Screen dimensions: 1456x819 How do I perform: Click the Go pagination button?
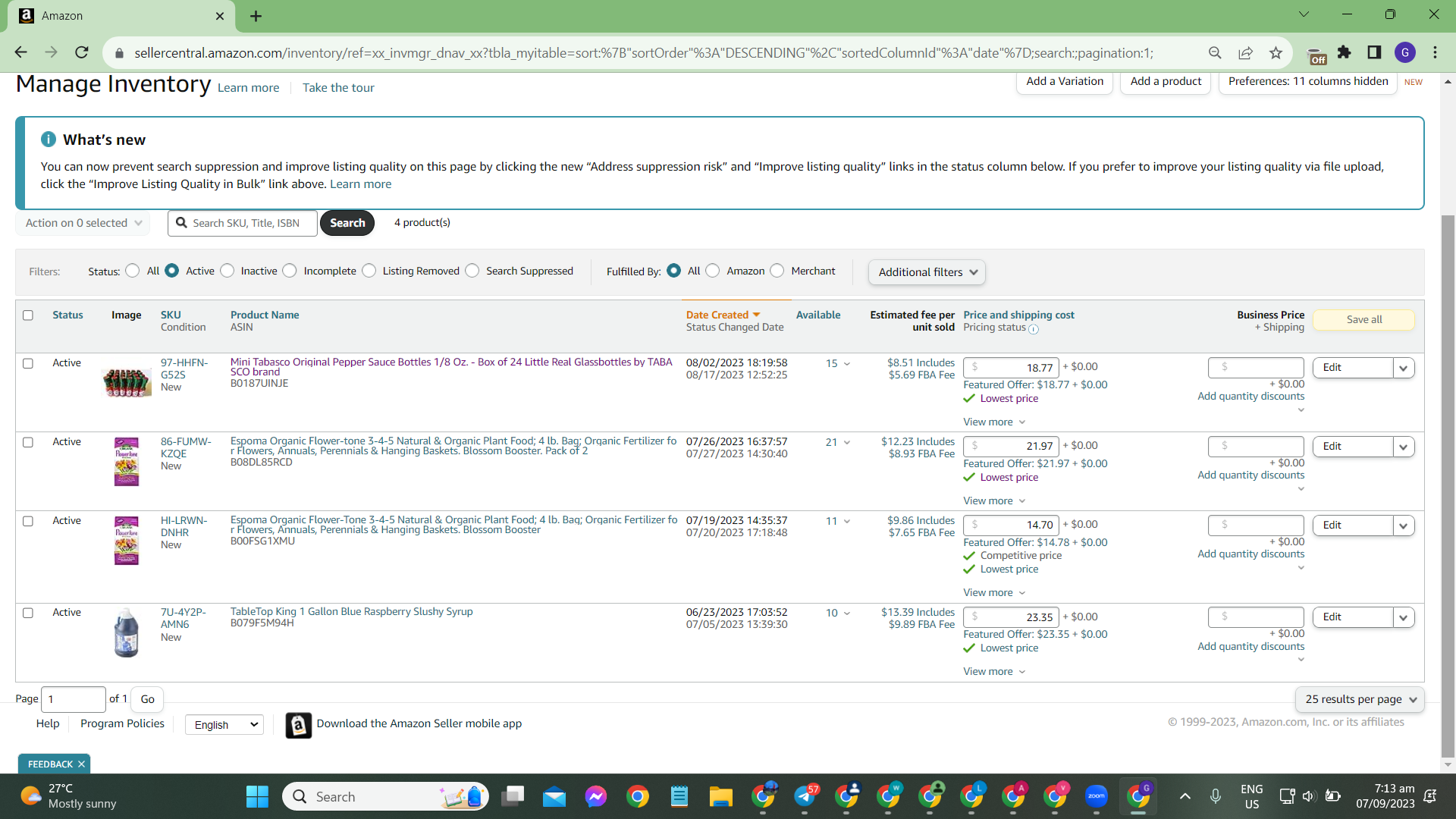pos(147,699)
